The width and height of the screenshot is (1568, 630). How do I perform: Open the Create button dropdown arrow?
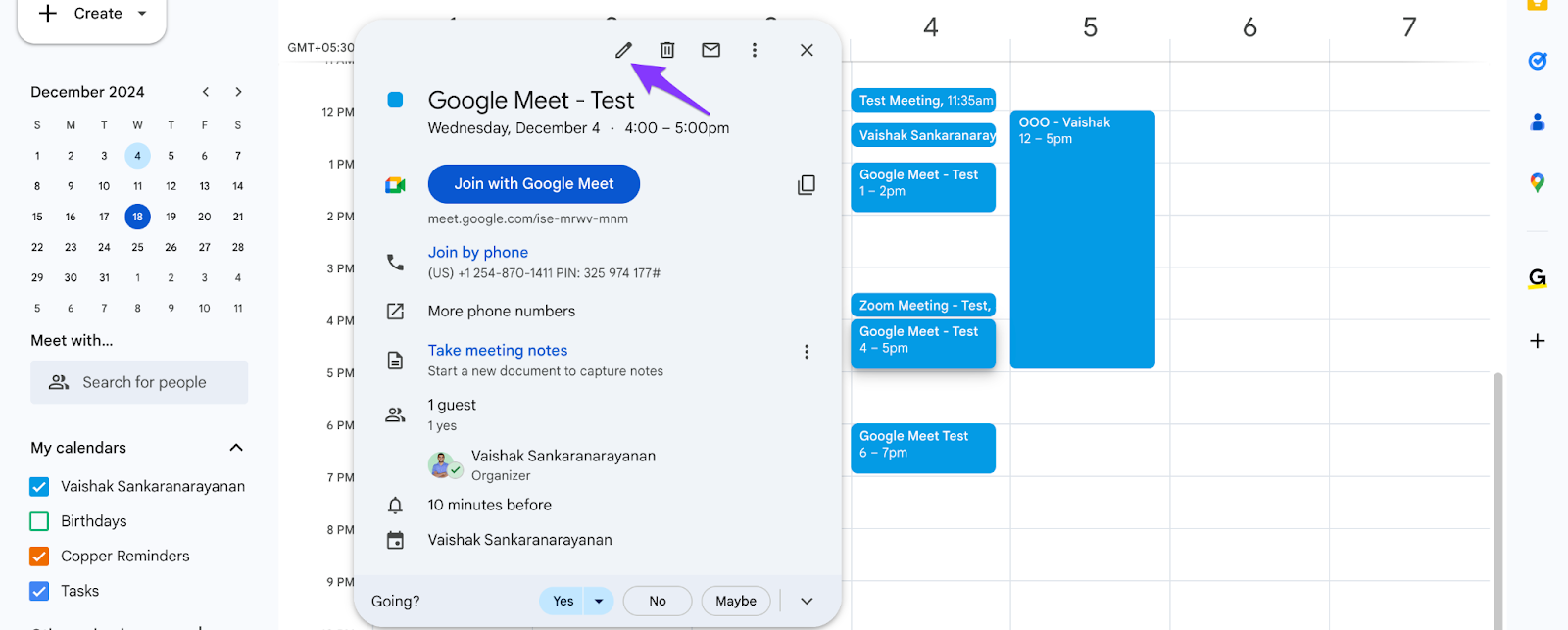(142, 14)
